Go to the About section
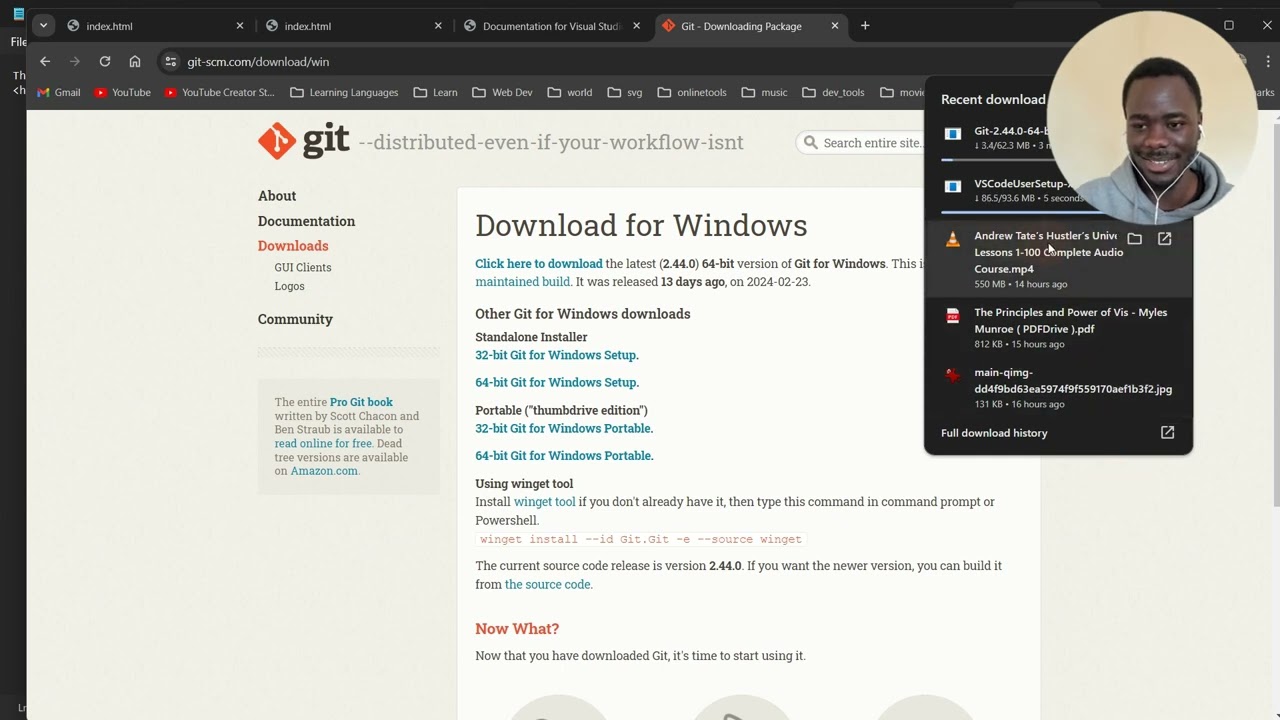The image size is (1280, 720). click(277, 196)
